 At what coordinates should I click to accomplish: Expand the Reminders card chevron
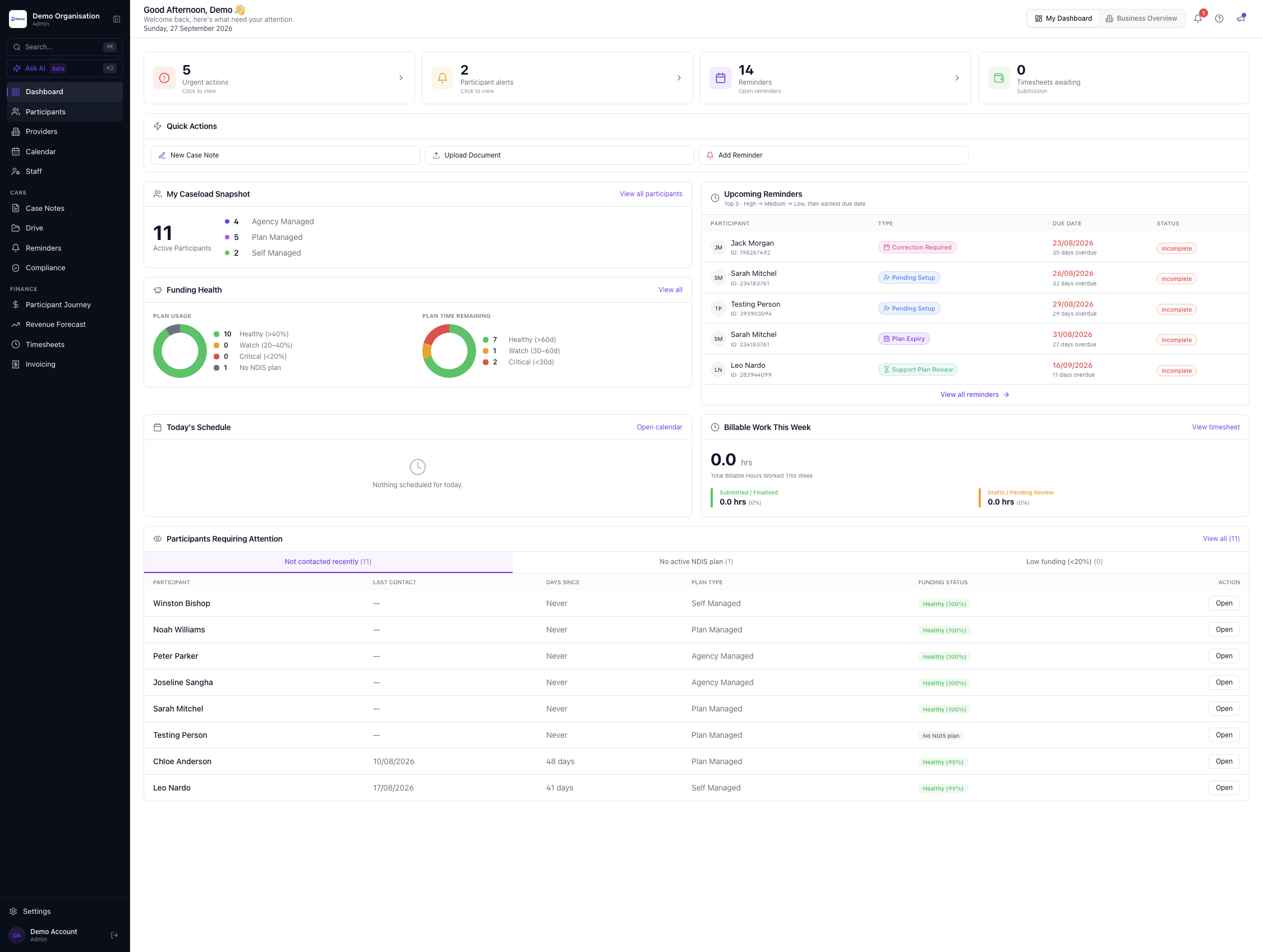point(957,77)
